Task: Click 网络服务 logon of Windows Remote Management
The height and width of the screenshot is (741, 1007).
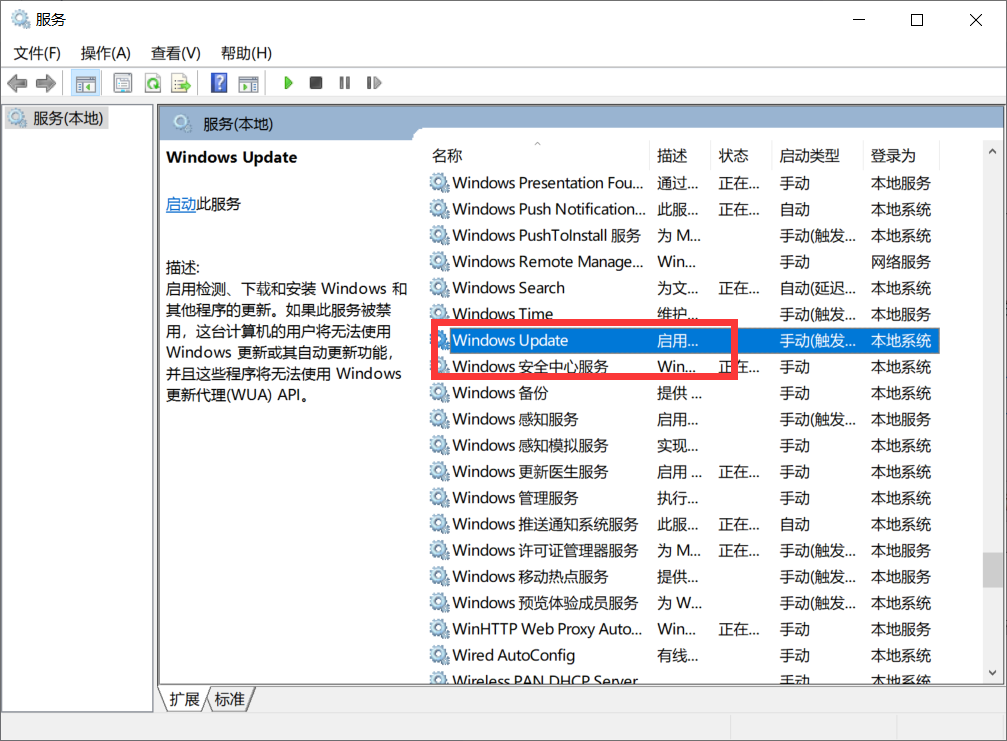Action: [x=900, y=261]
